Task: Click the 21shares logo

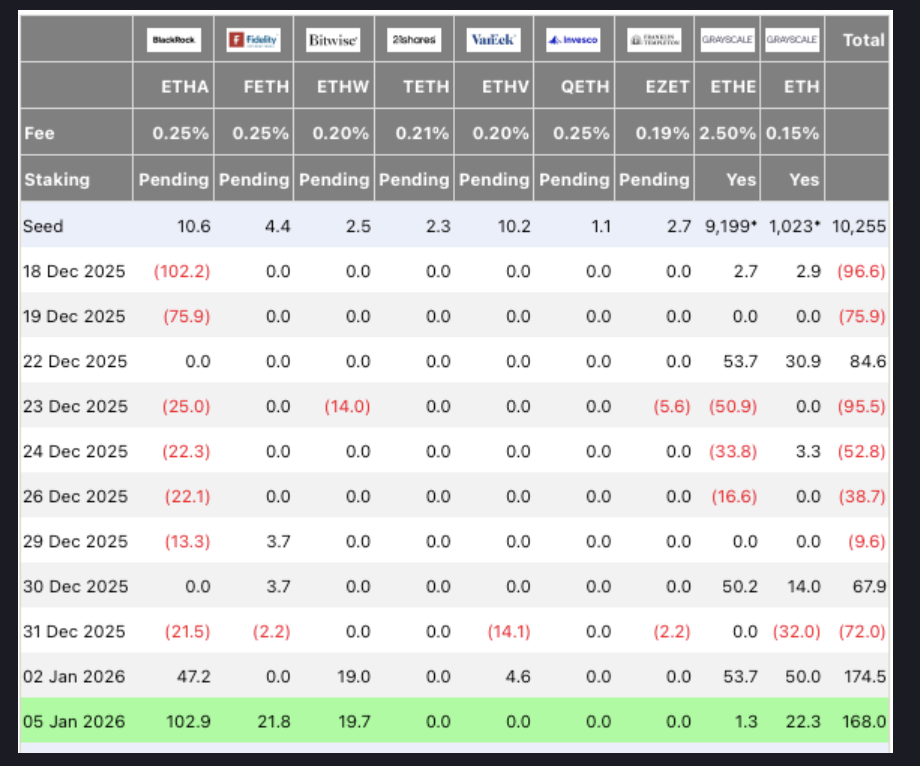Action: pos(413,40)
